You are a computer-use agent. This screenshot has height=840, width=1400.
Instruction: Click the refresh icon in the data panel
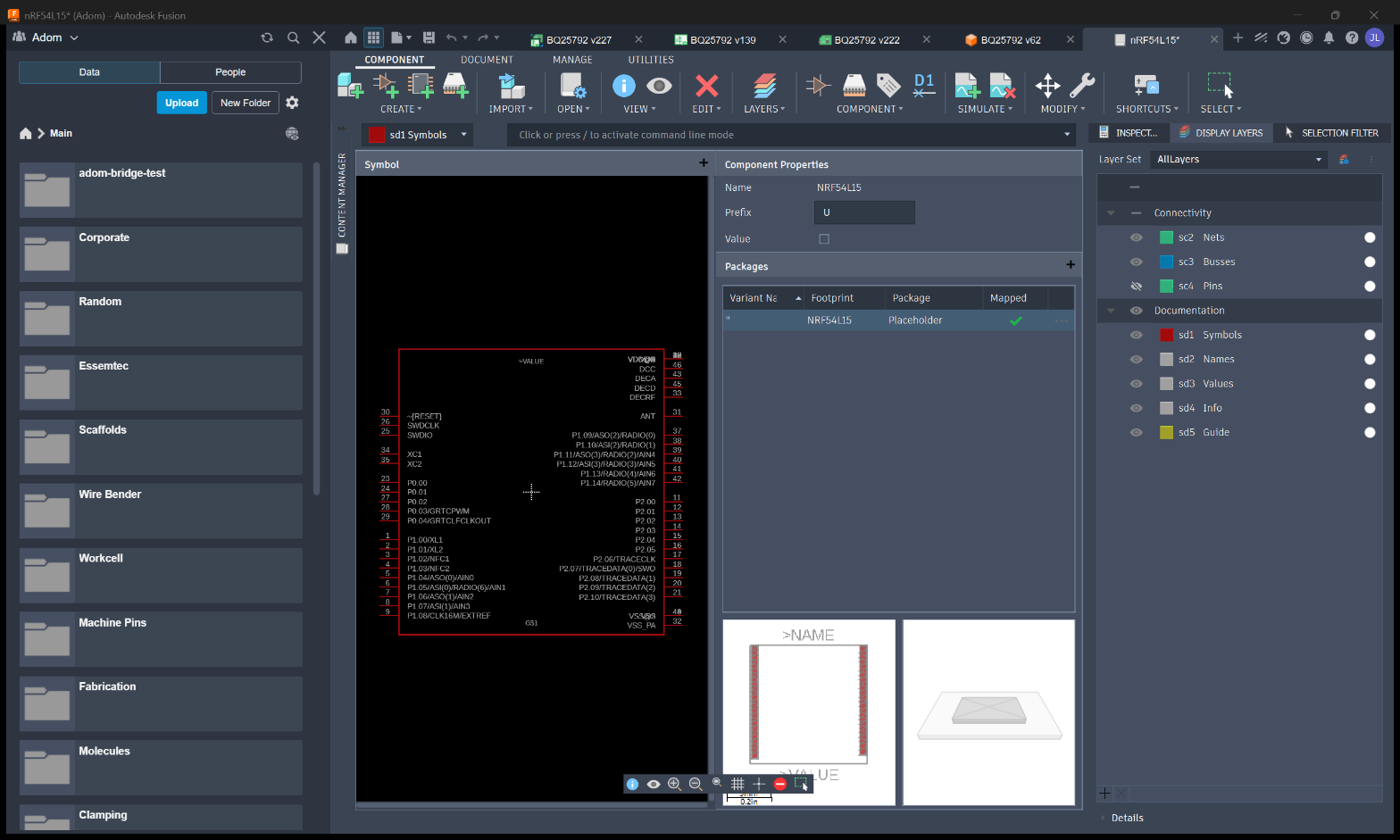[x=267, y=37]
